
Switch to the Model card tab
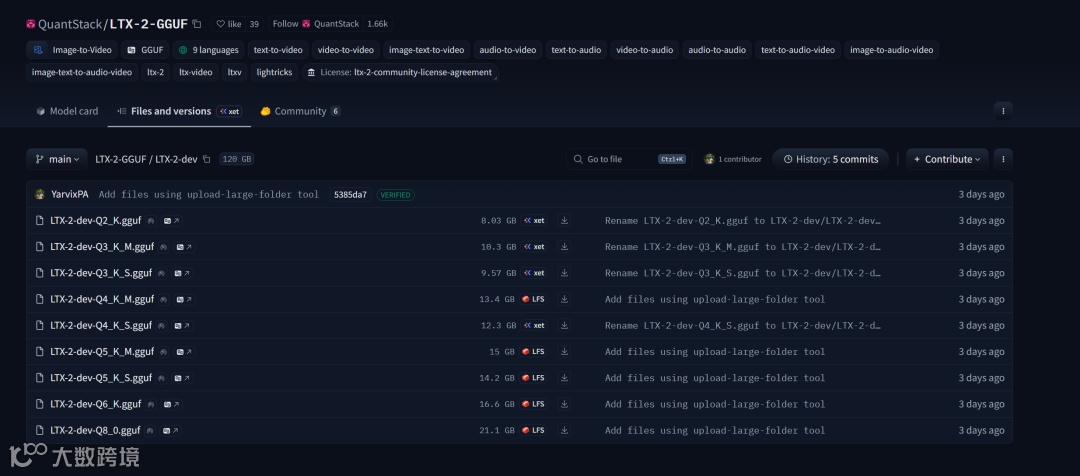(x=67, y=111)
